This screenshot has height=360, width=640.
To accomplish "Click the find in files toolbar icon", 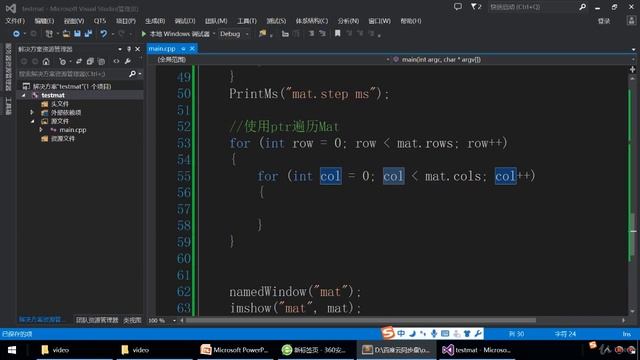I will 262,34.
